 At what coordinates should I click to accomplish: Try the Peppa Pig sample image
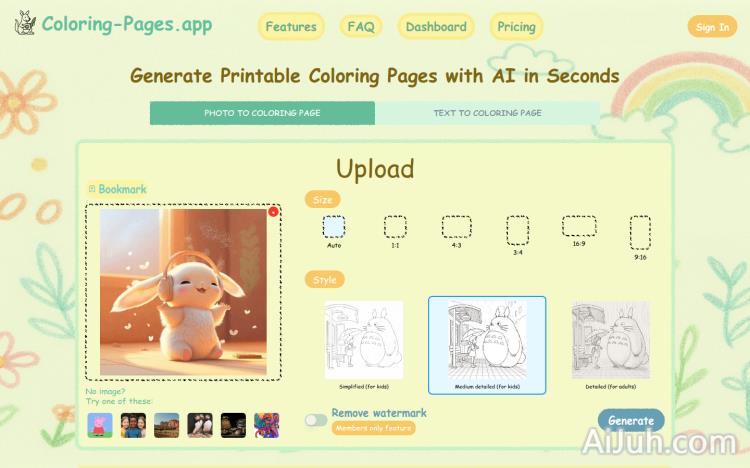click(100, 425)
